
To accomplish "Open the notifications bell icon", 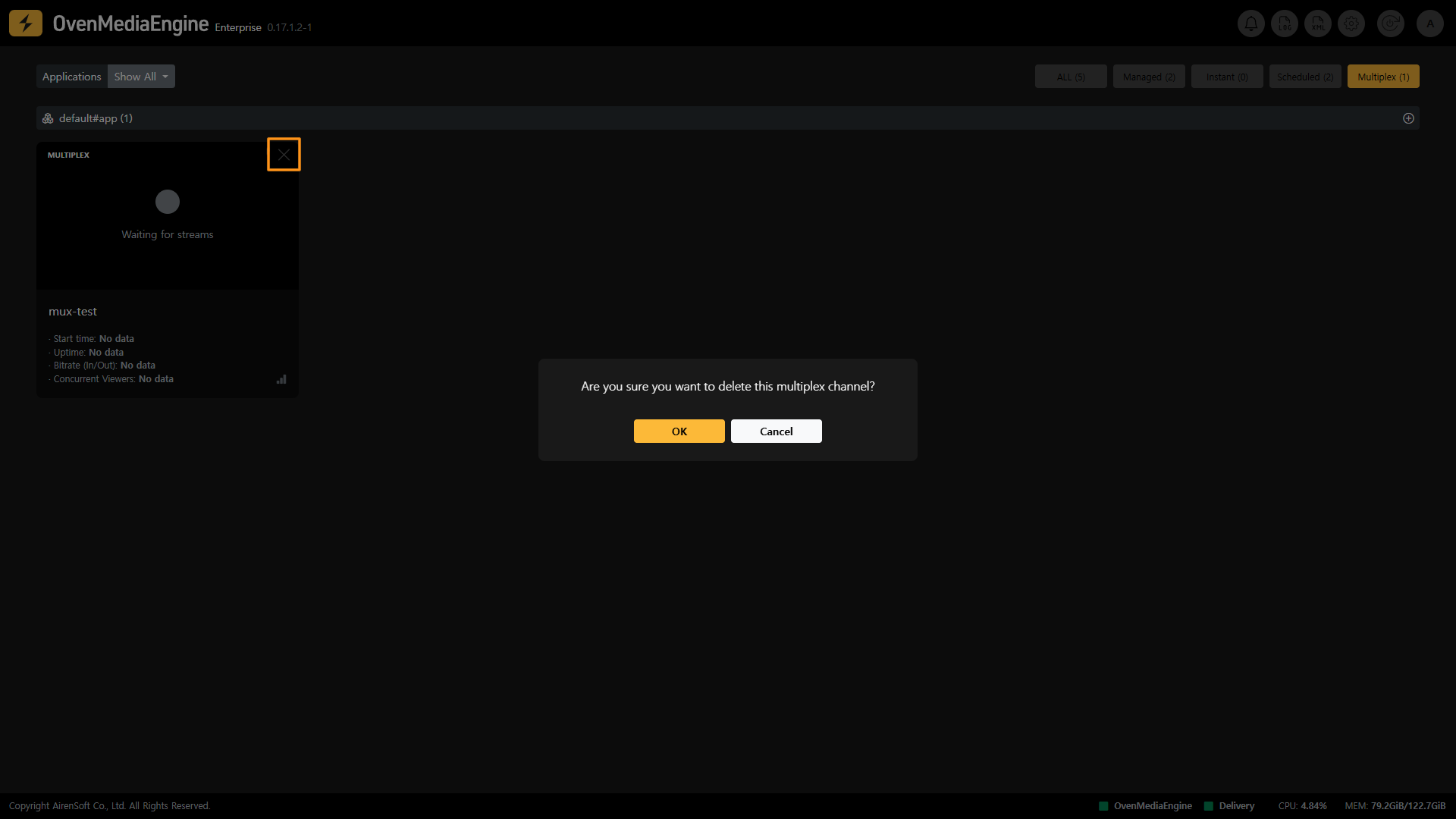I will click(1250, 24).
